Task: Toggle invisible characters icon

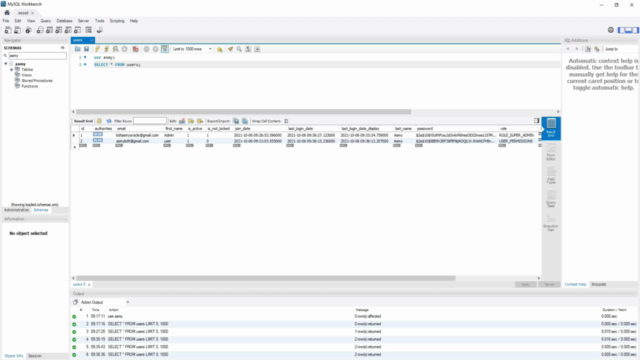Action: [x=248, y=49]
